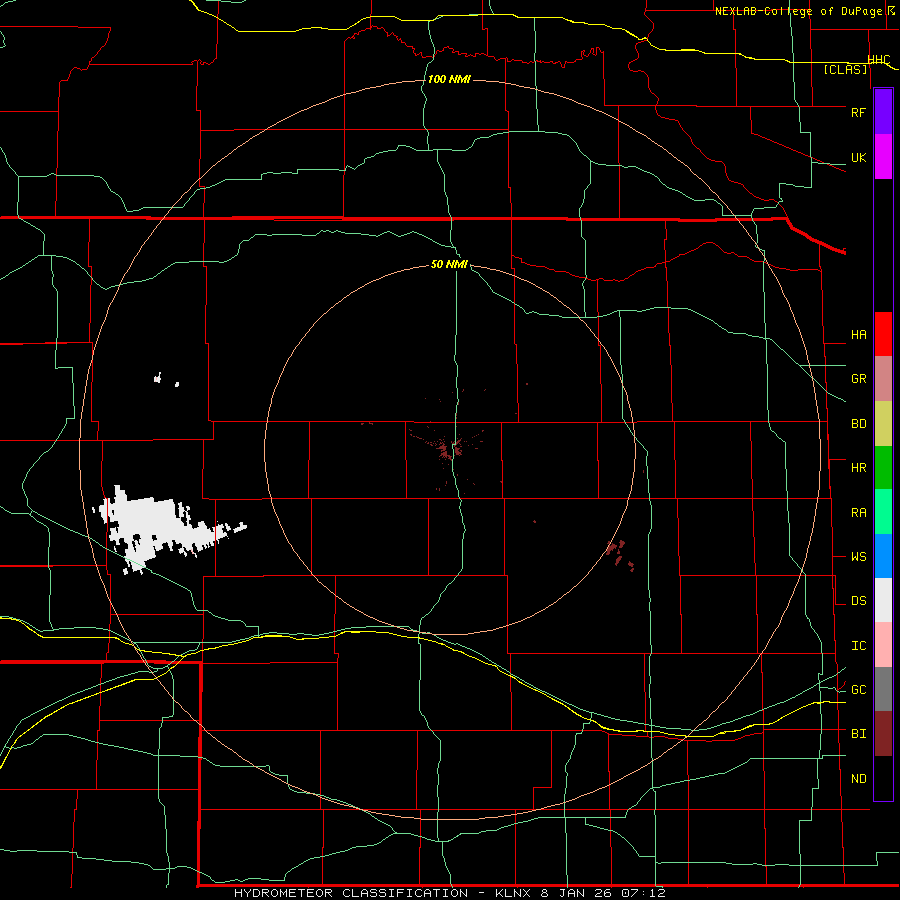Screen dimensions: 900x900
Task: Click the magenta UK legend color swatch
Action: click(x=883, y=157)
